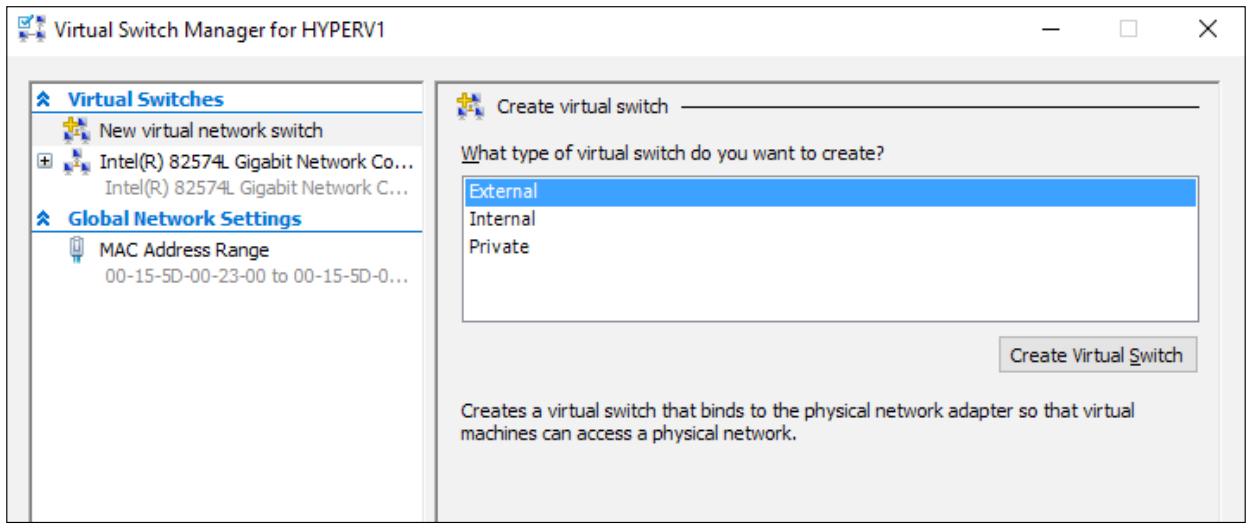Choose Private switch type

(829, 247)
